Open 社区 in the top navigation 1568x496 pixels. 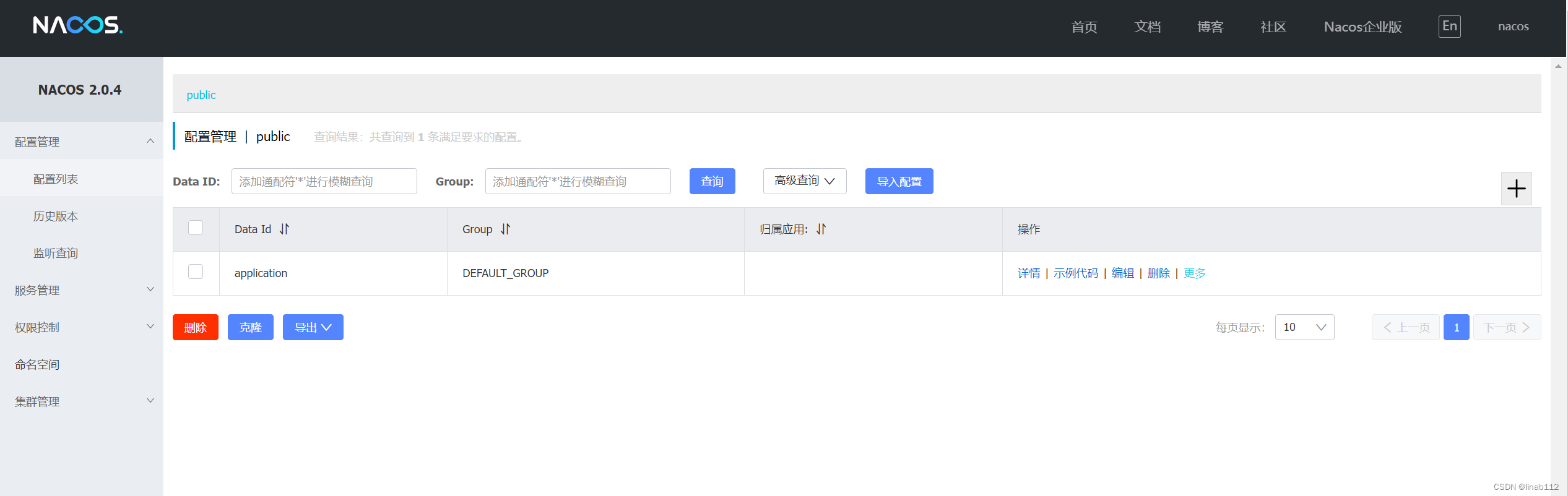1273,27
